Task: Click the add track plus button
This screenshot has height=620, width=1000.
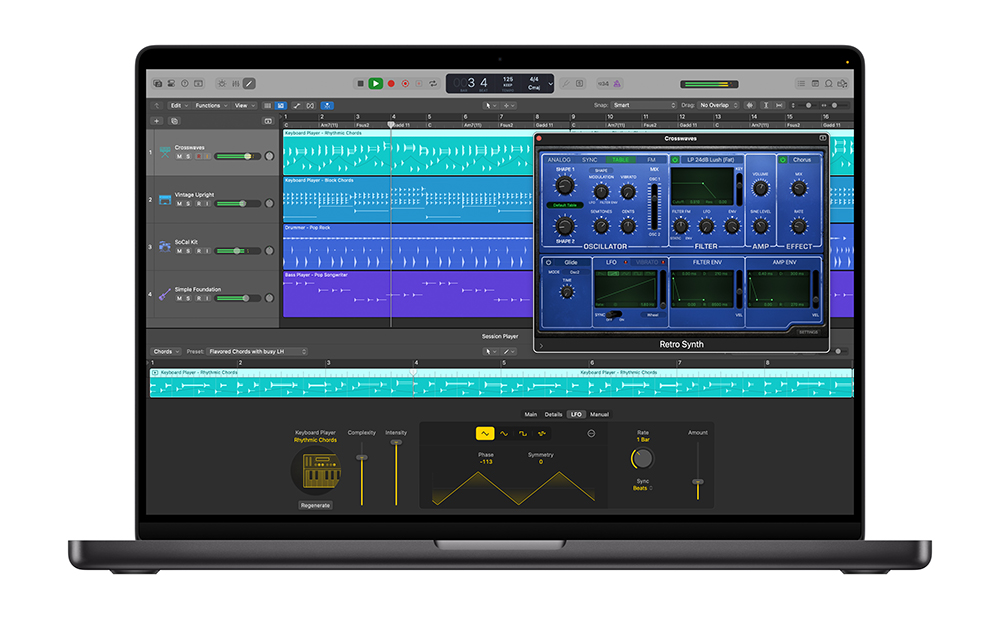Action: coord(156,121)
